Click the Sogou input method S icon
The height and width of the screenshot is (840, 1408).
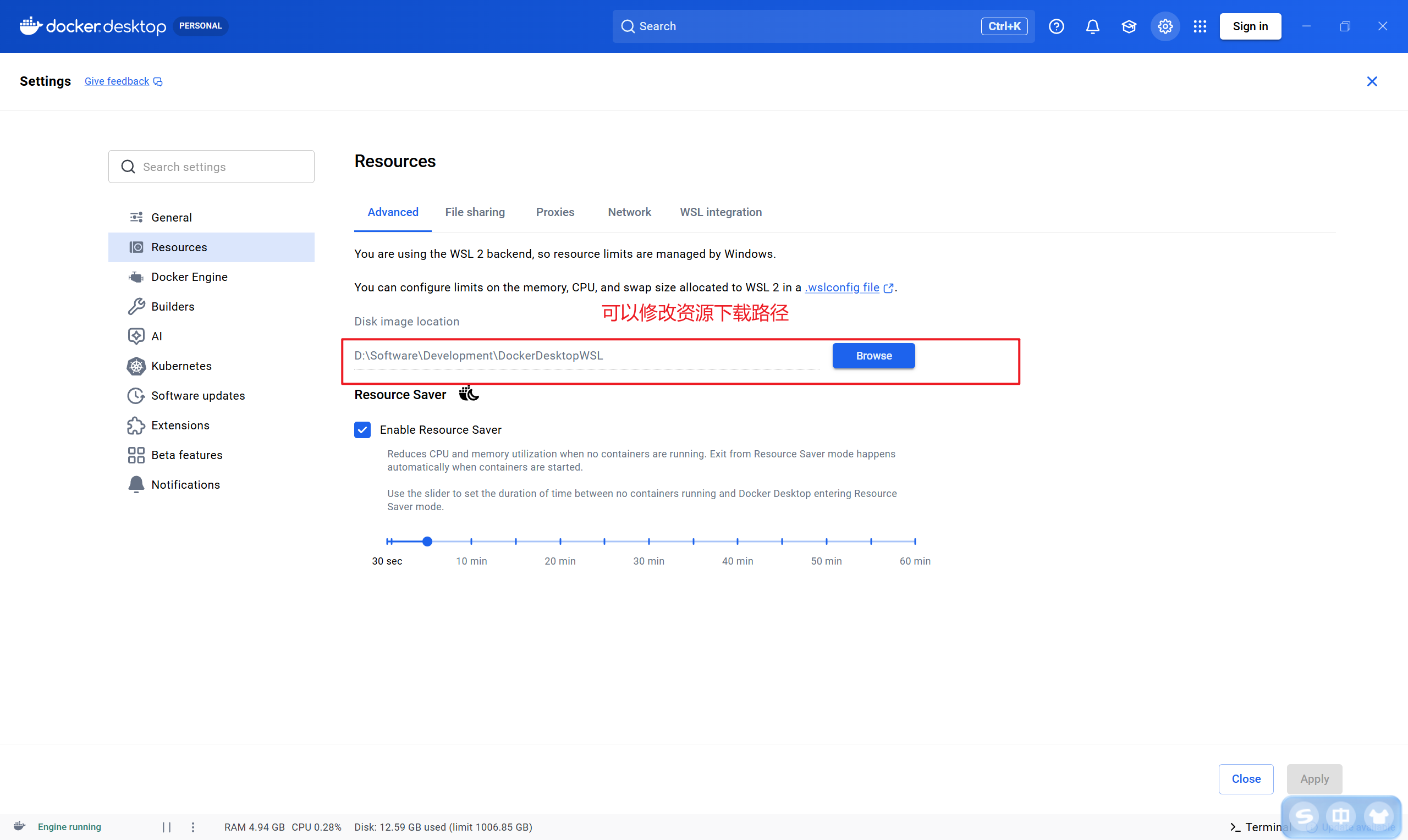point(1305,816)
